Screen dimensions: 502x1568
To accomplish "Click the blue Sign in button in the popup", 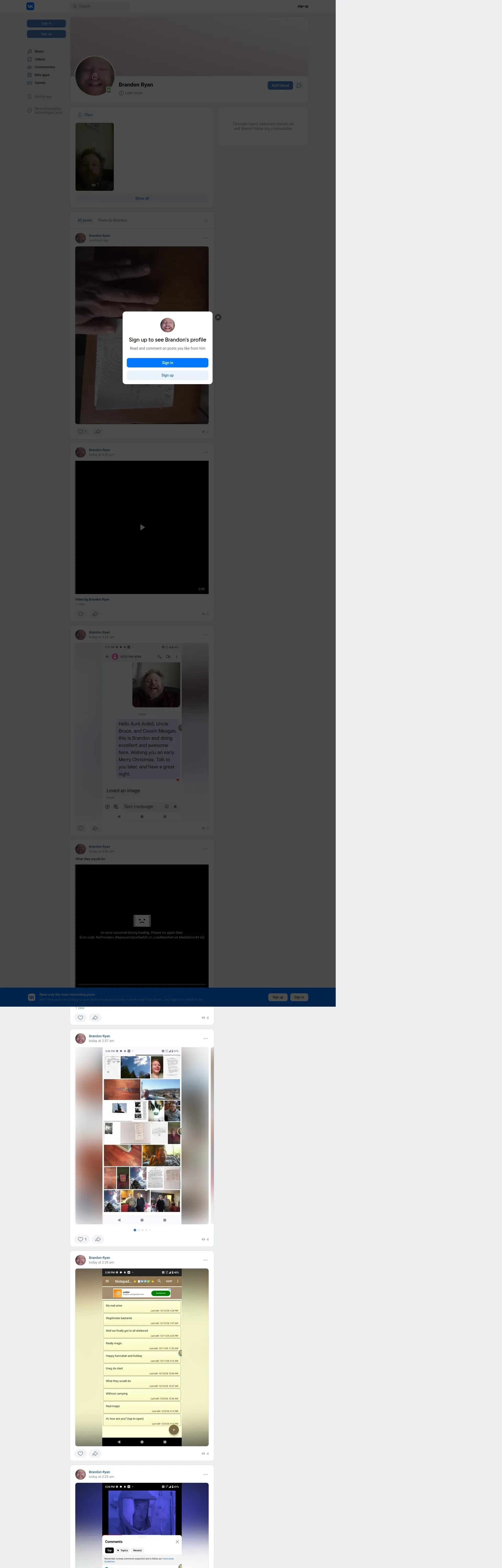I will pyautogui.click(x=168, y=363).
